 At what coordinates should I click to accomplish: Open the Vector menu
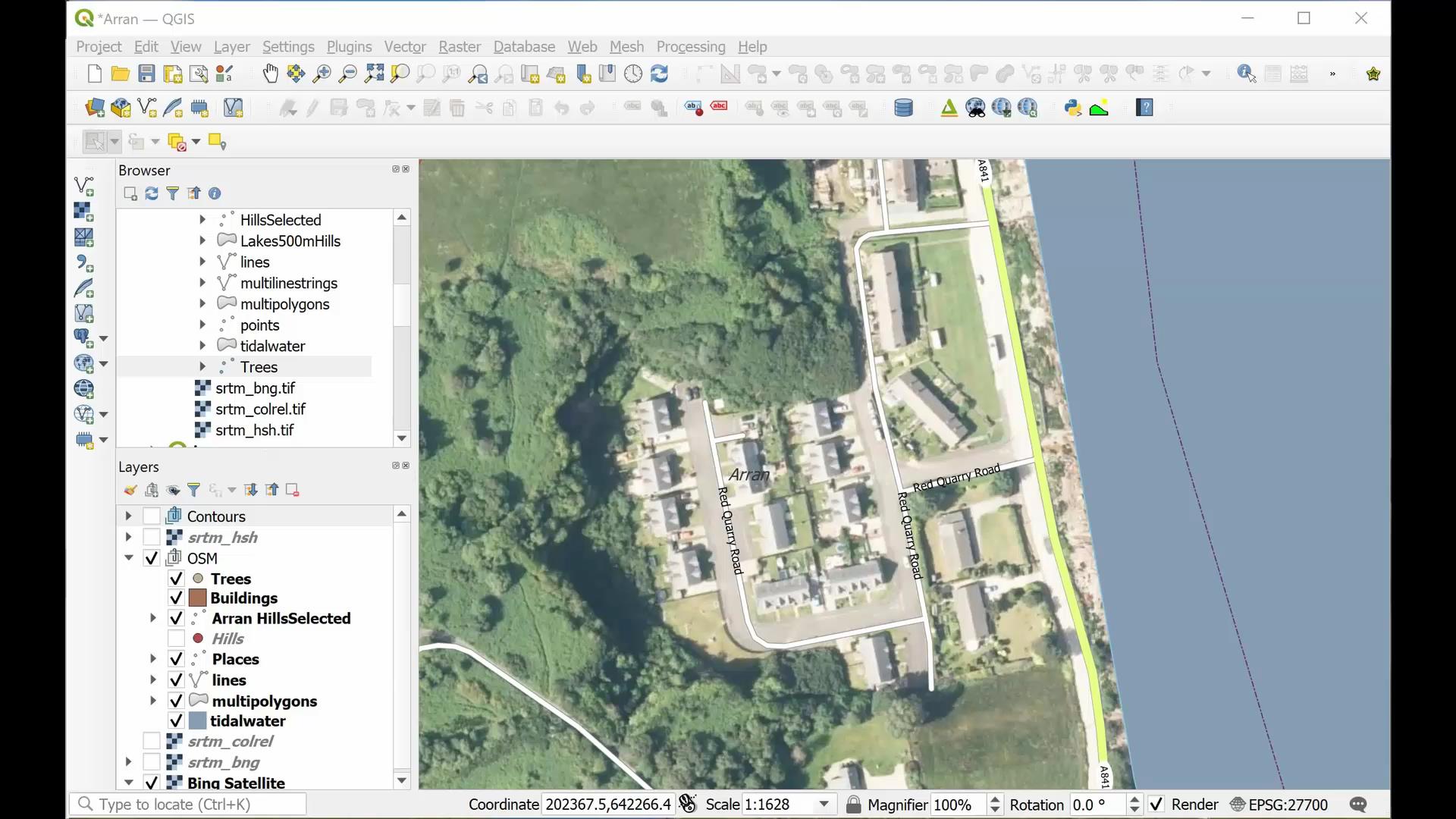(x=405, y=46)
